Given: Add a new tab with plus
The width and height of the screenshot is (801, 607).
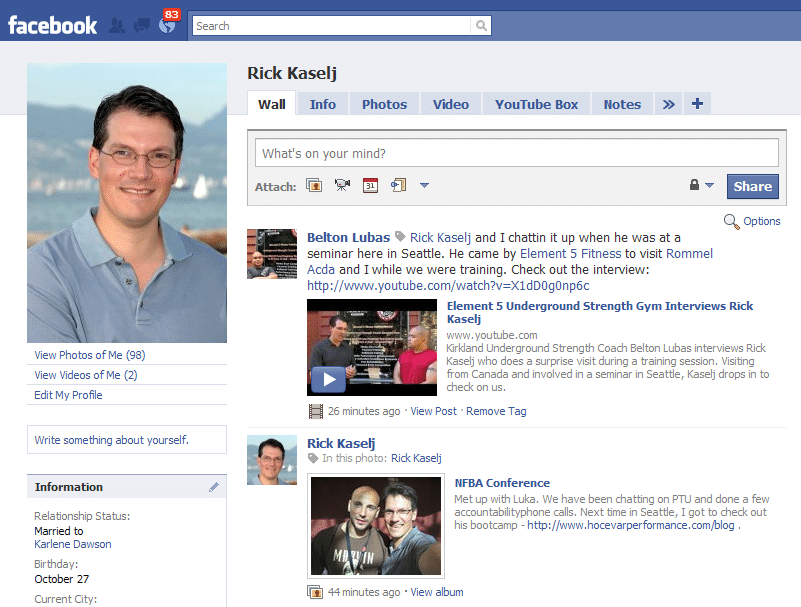Looking at the screenshot, I should 697,104.
